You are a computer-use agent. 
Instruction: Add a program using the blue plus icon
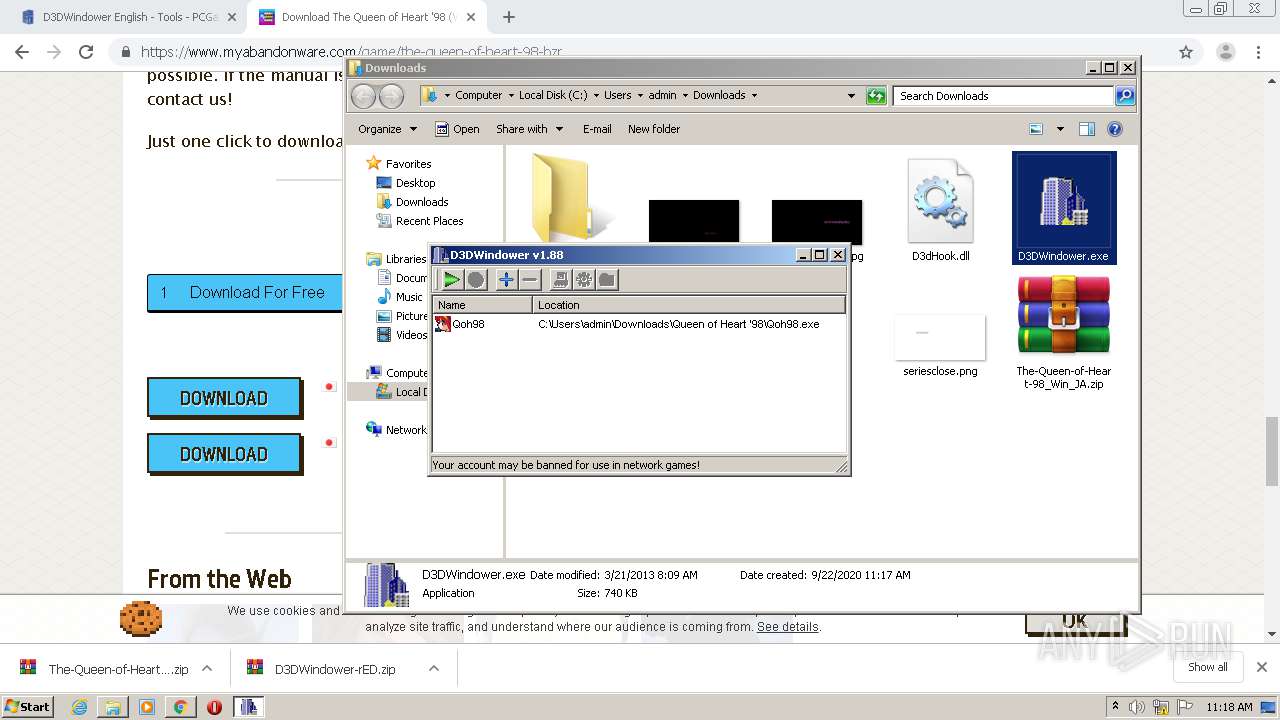506,280
